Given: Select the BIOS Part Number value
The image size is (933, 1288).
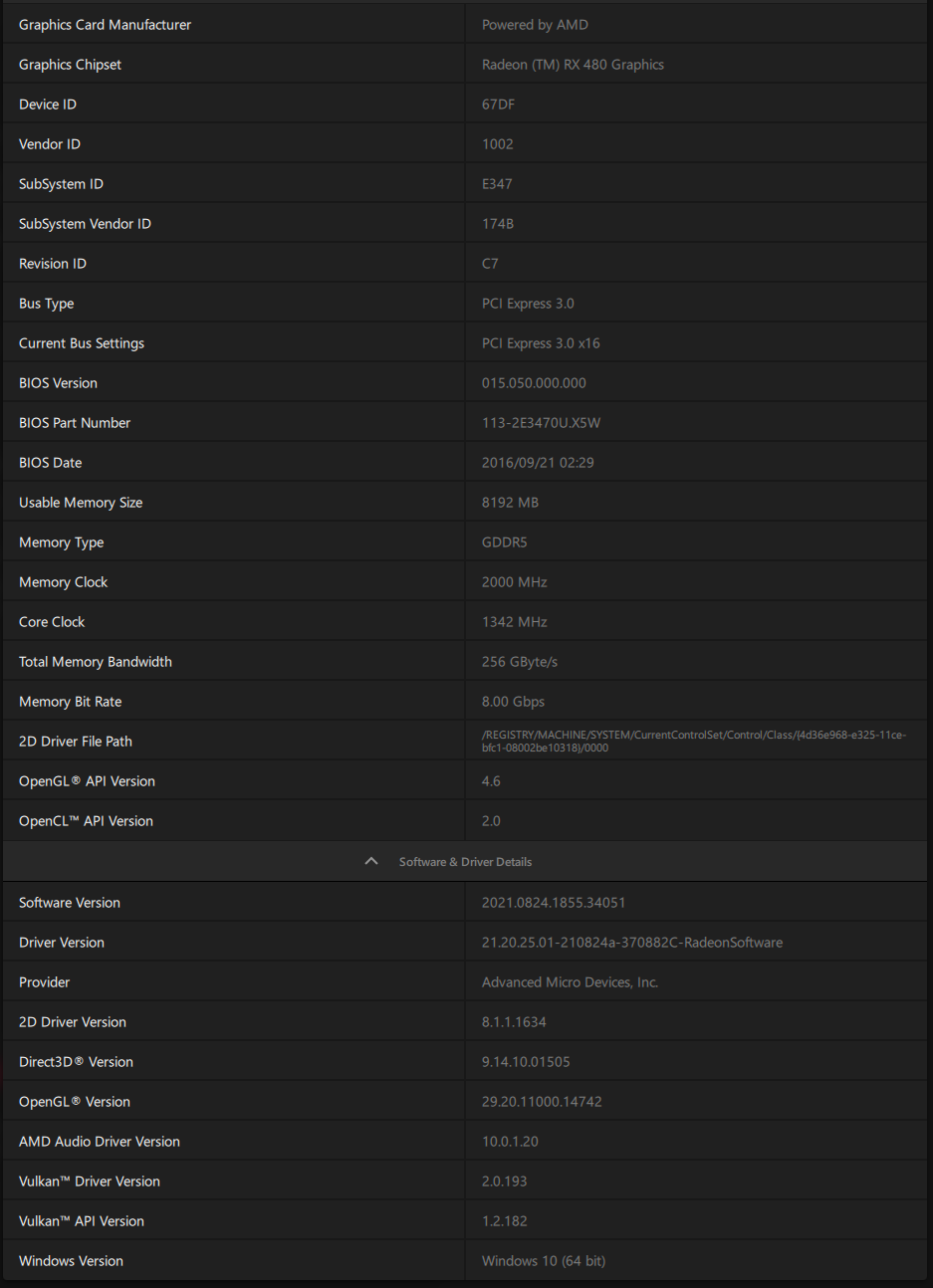Looking at the screenshot, I should click(541, 423).
